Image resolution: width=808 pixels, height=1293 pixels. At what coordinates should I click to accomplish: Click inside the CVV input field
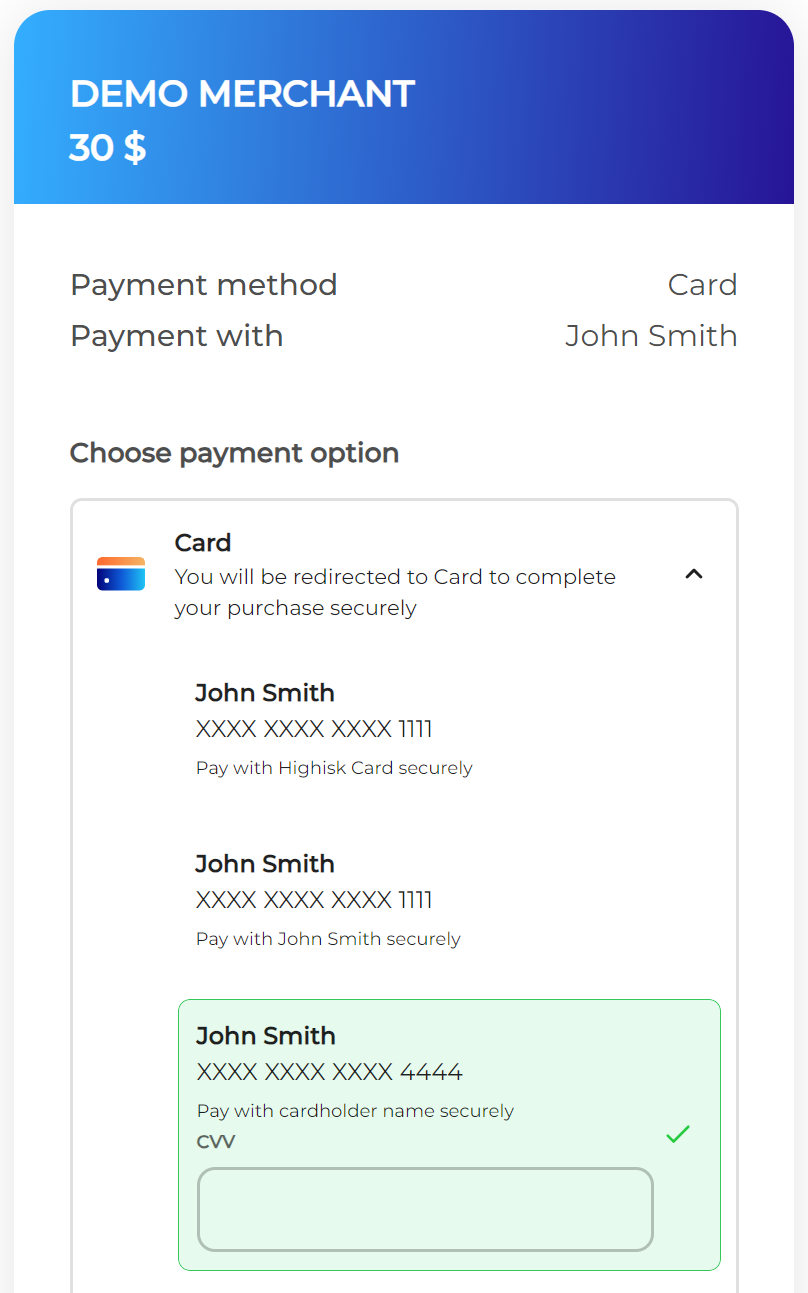click(x=425, y=1209)
